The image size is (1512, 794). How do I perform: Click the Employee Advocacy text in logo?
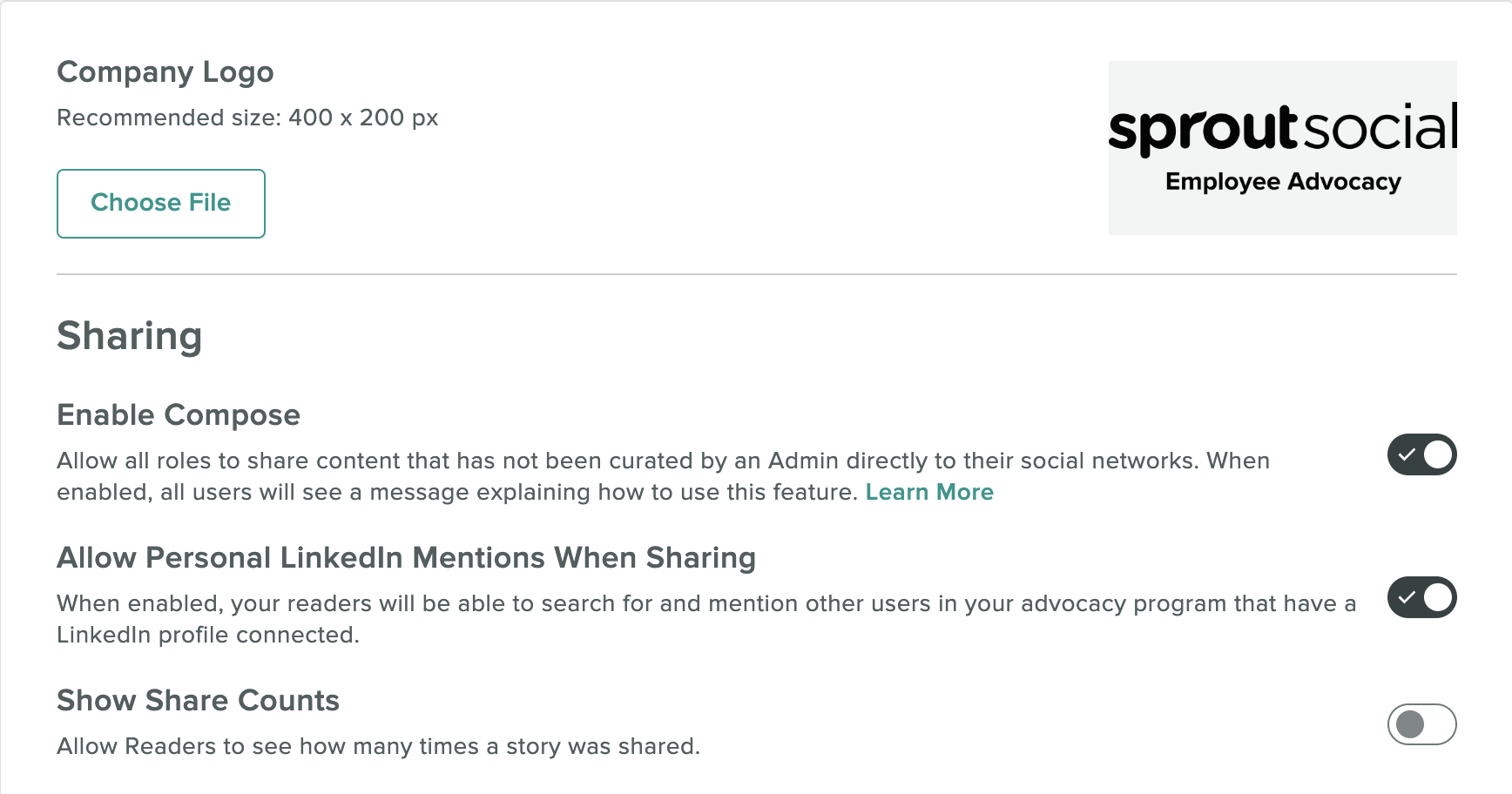pyautogui.click(x=1283, y=182)
